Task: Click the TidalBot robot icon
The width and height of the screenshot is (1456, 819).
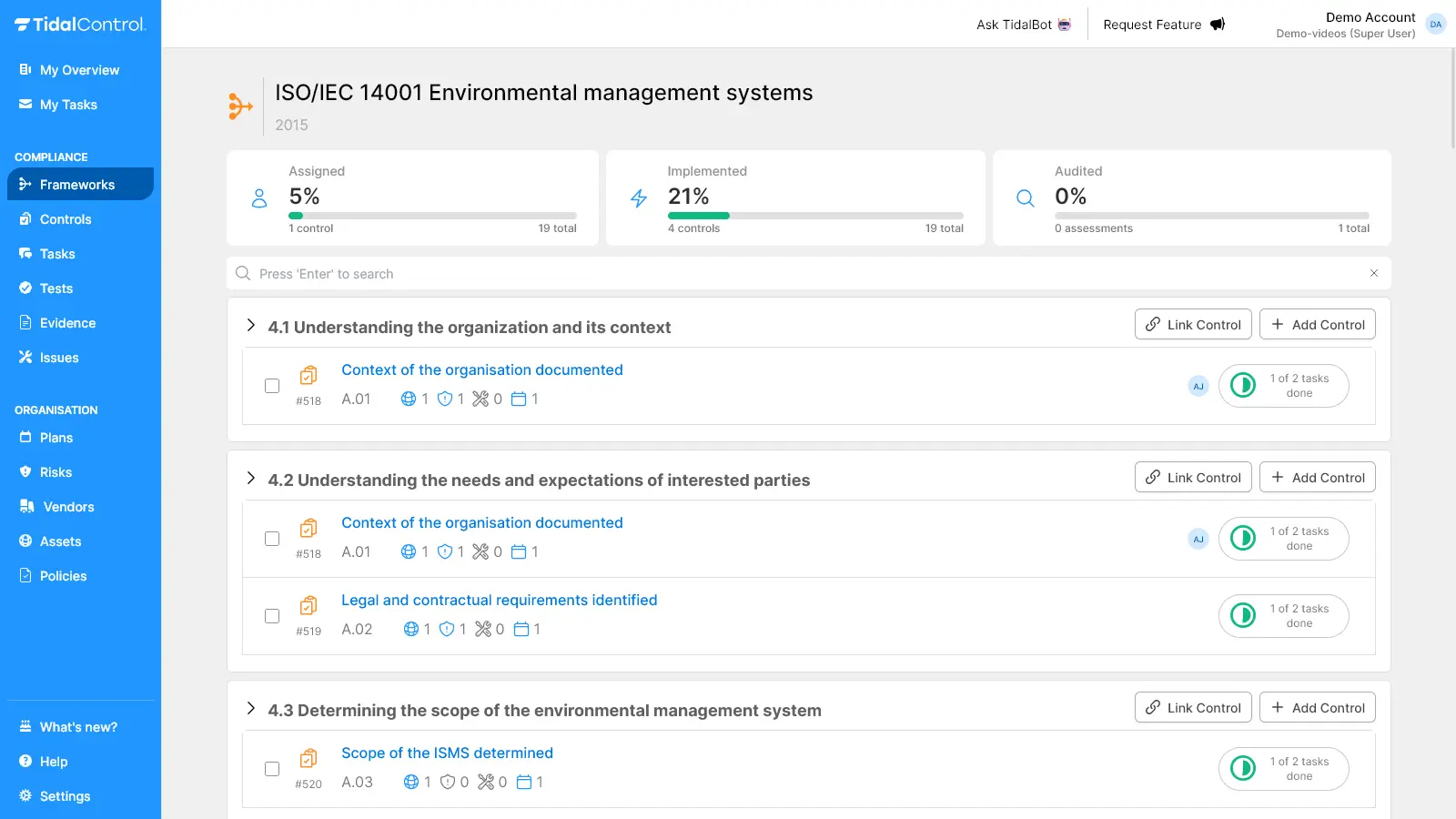Action: 1064,25
